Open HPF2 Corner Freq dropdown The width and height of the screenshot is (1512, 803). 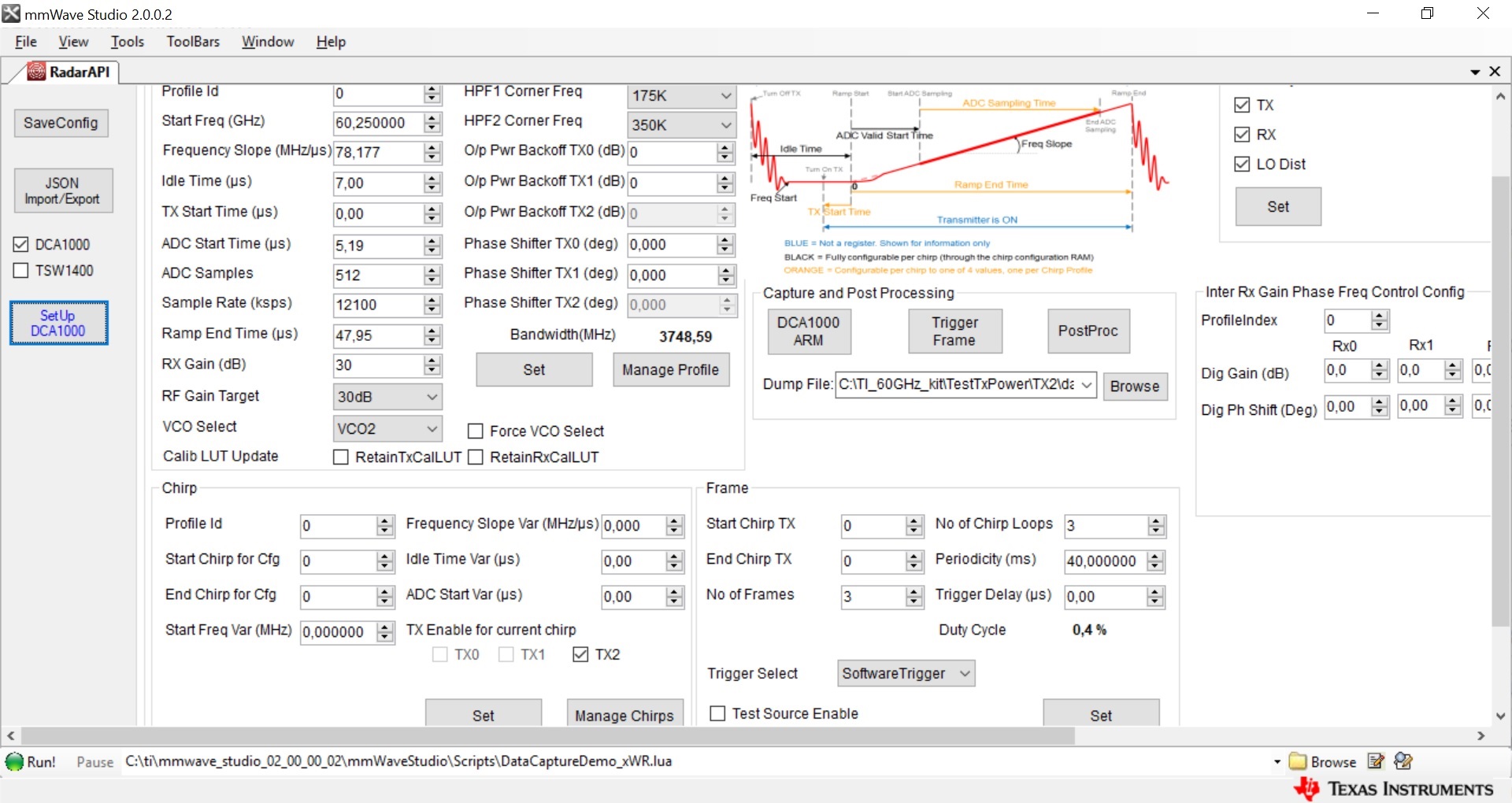tap(682, 124)
